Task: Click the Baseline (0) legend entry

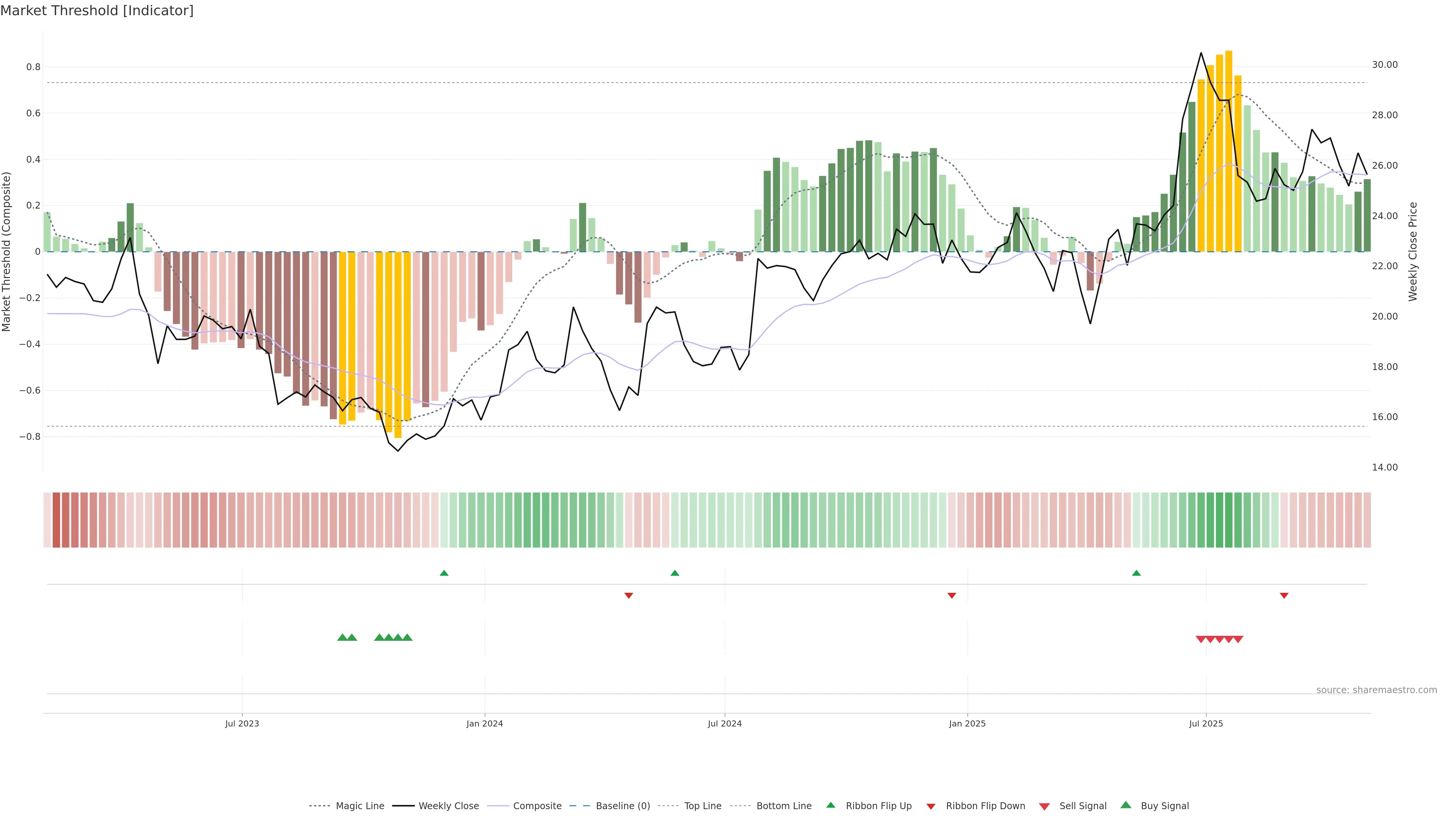Action: tap(622, 806)
